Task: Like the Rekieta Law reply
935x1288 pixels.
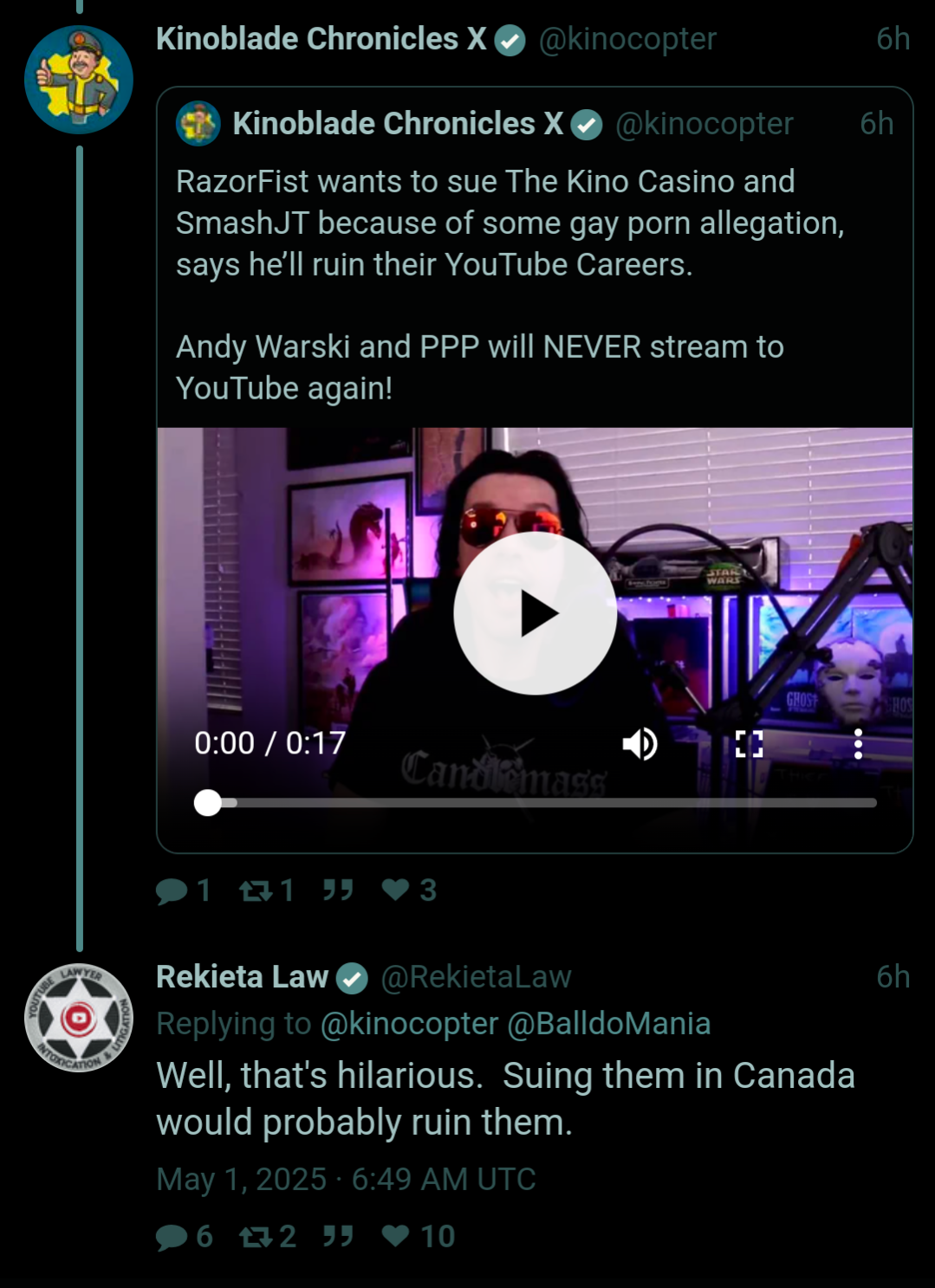Action: [419, 1236]
